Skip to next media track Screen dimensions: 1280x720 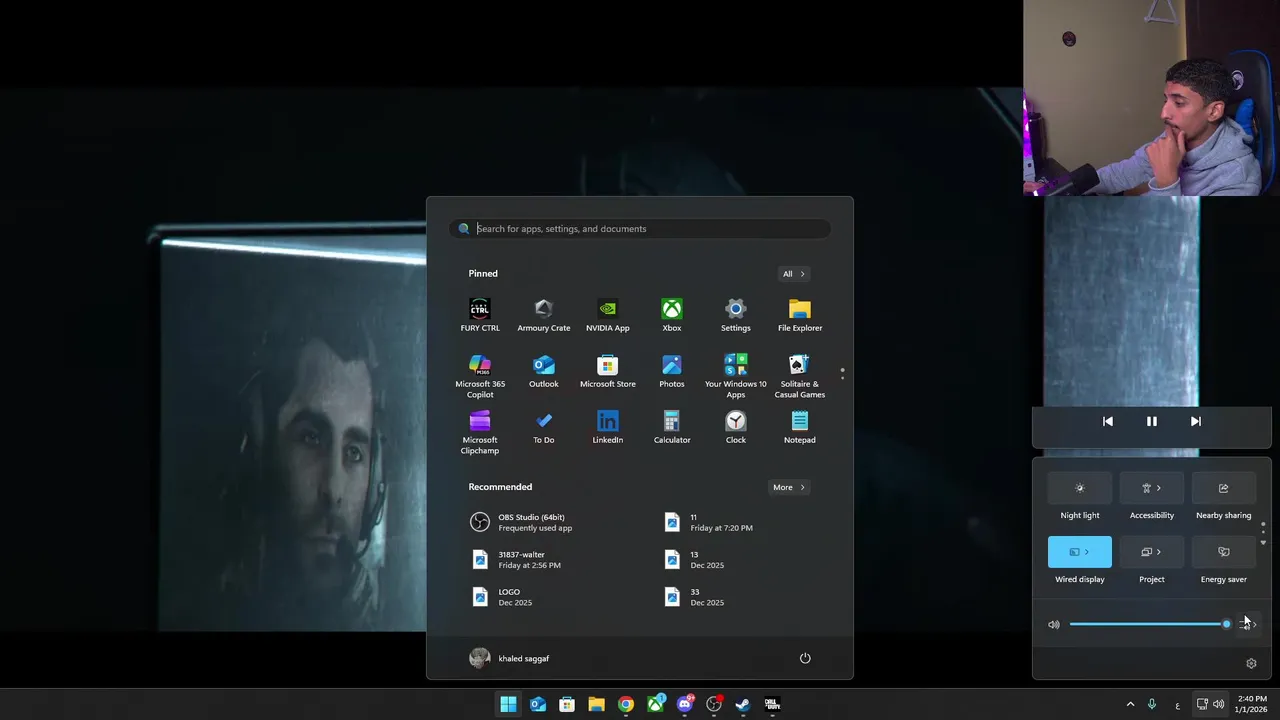[1196, 422]
